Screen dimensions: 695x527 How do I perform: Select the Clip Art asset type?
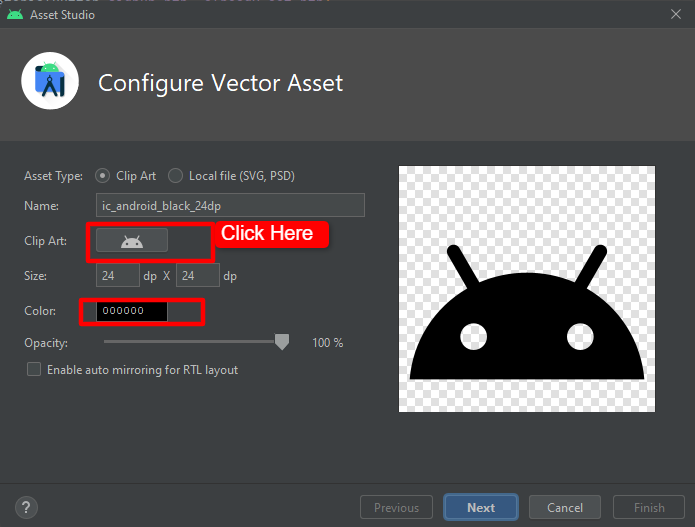pos(102,176)
